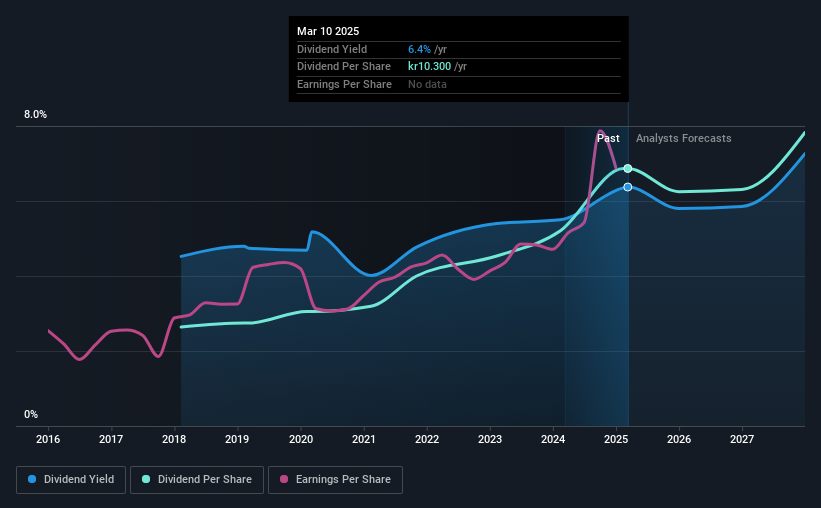Click the 2020 x-axis label
The height and width of the screenshot is (508, 821).
click(x=301, y=439)
